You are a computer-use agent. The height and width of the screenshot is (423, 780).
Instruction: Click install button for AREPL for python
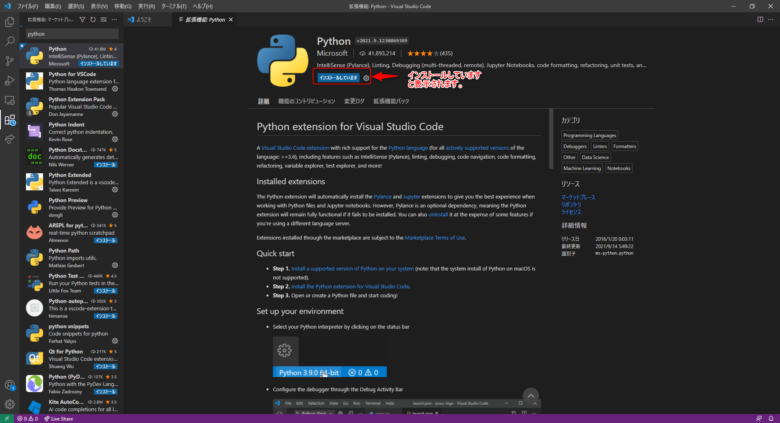(105, 240)
